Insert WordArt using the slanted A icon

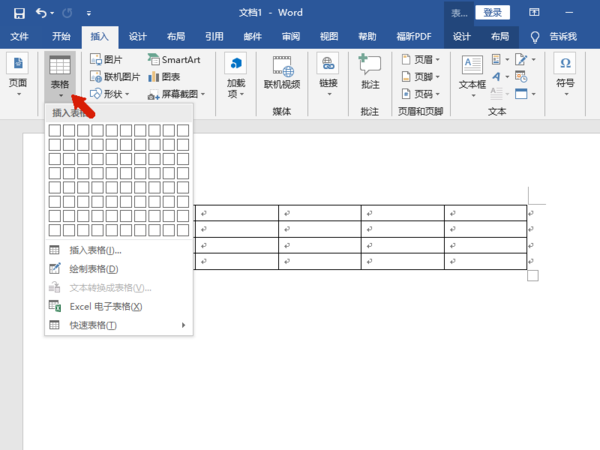pyautogui.click(x=500, y=77)
